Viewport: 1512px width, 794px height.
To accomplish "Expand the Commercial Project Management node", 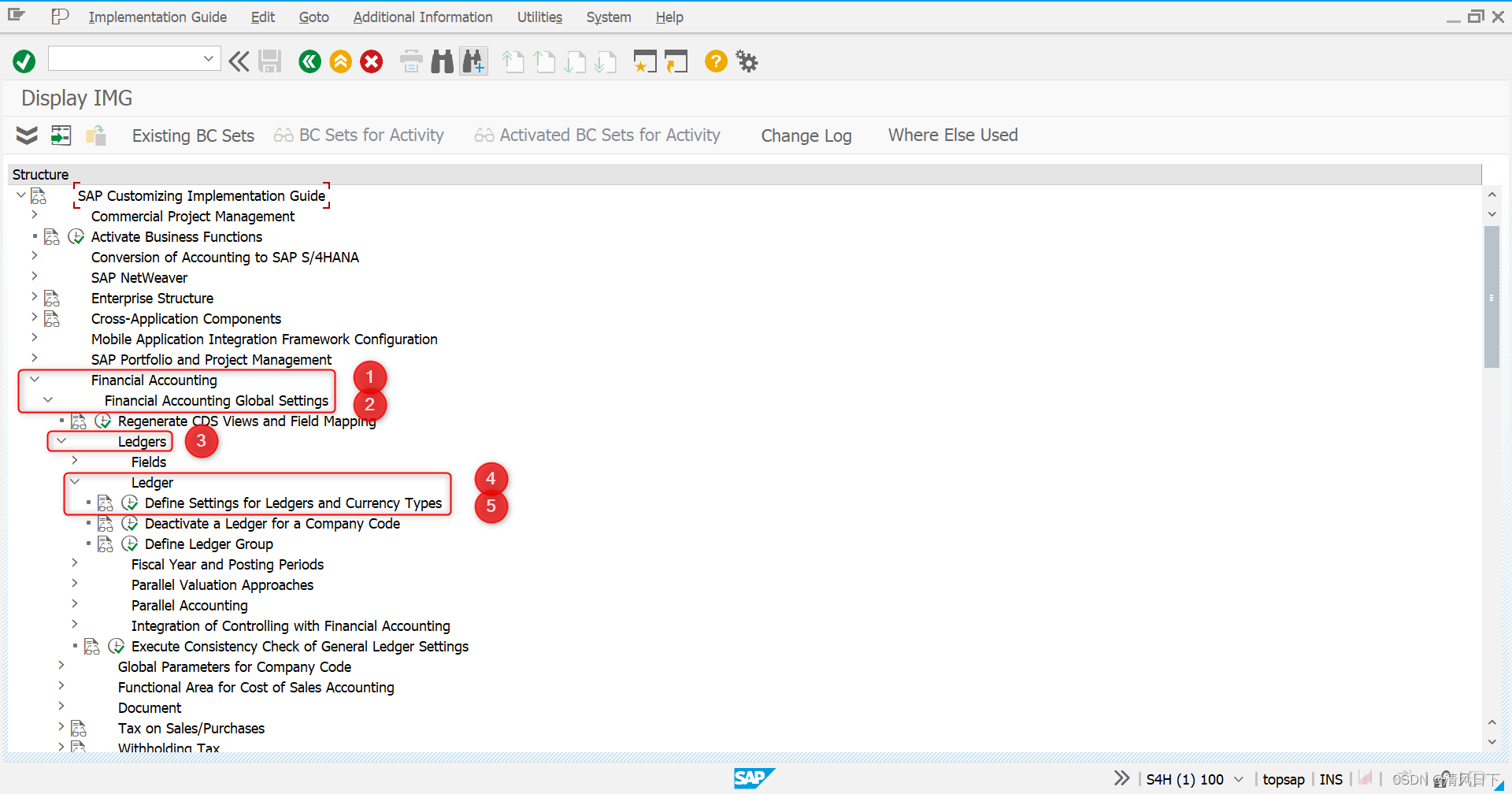I will point(35,214).
